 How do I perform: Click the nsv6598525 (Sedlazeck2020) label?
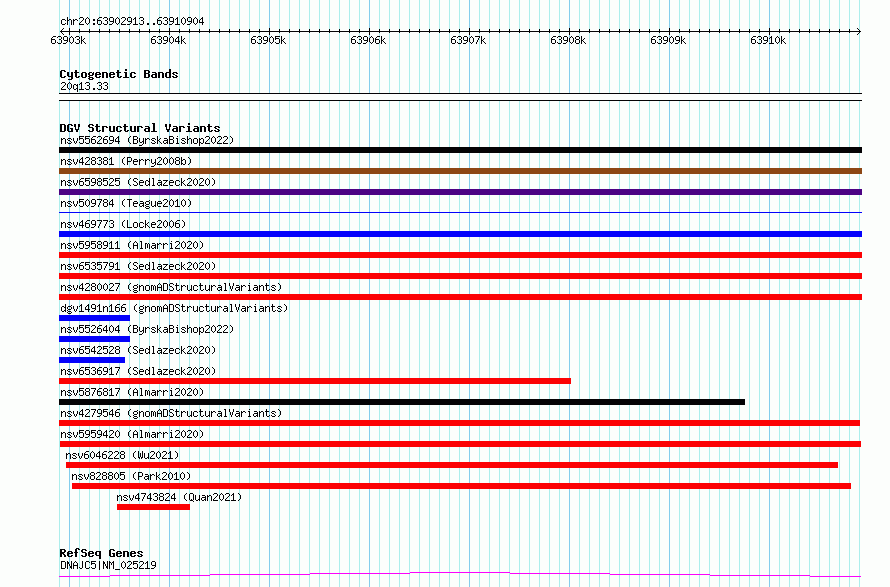[138, 182]
